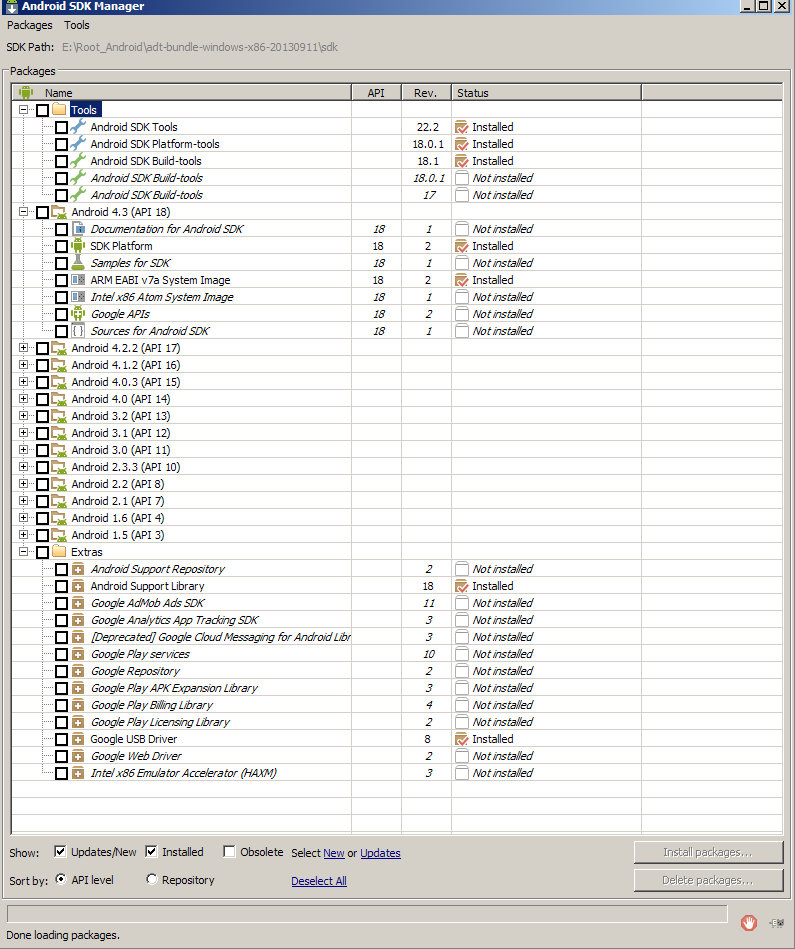Open the Tools menu
Image resolution: width=795 pixels, height=949 pixels.
(x=76, y=25)
